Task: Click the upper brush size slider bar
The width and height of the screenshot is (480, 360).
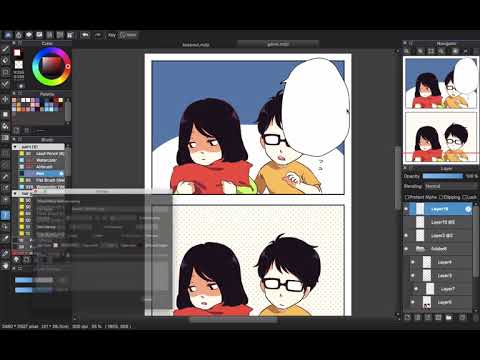Action: coord(34,280)
